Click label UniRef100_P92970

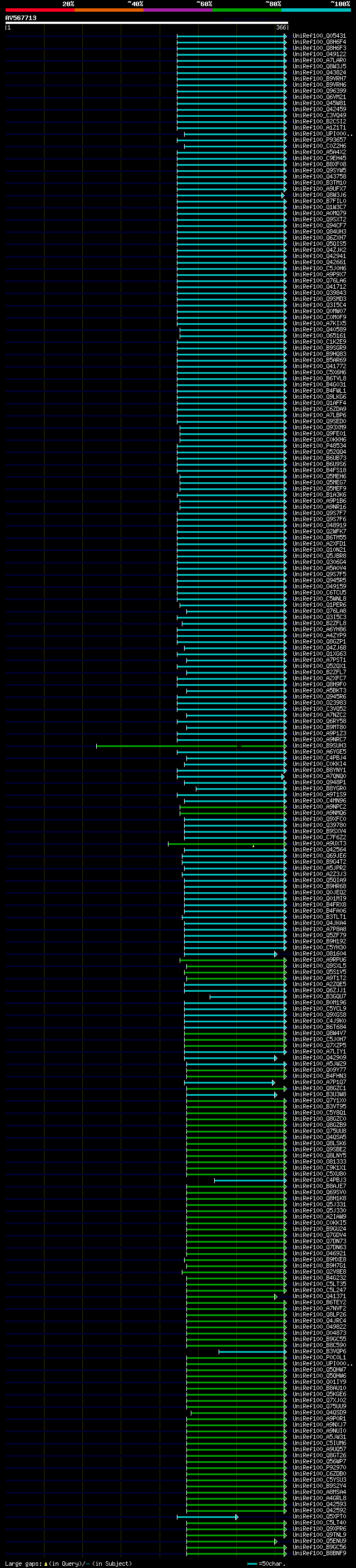(x=319, y=1467)
